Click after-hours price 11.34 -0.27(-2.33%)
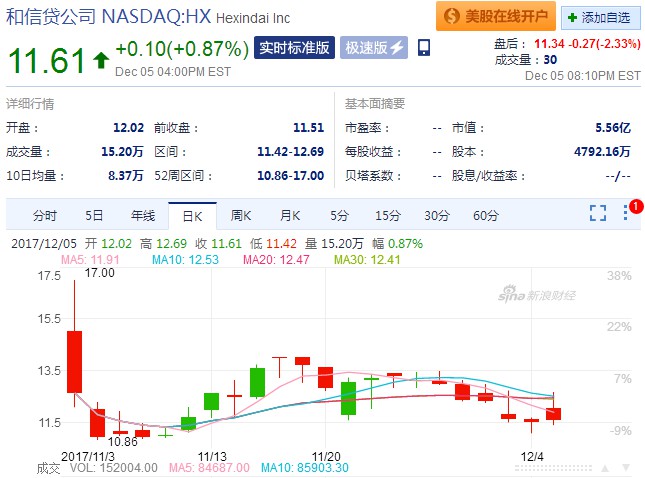Screen dimensions: 645x478 (x=587, y=44)
